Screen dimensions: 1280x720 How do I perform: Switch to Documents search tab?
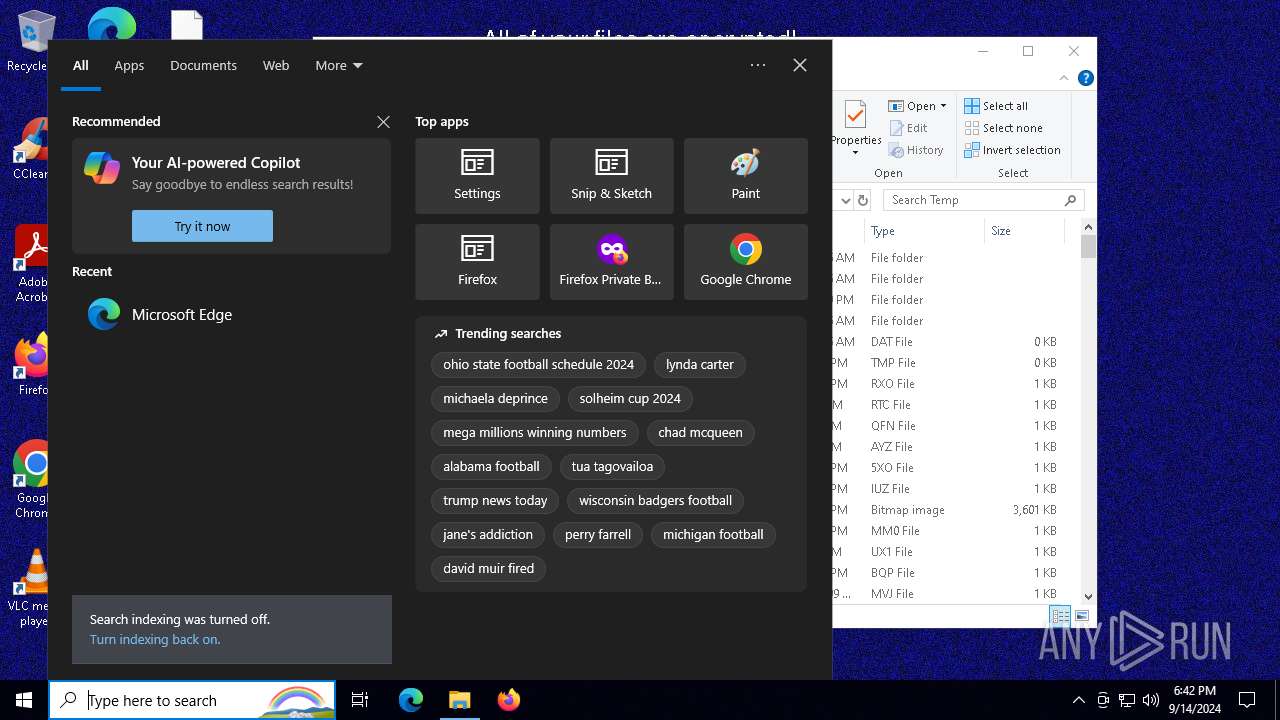click(x=203, y=65)
